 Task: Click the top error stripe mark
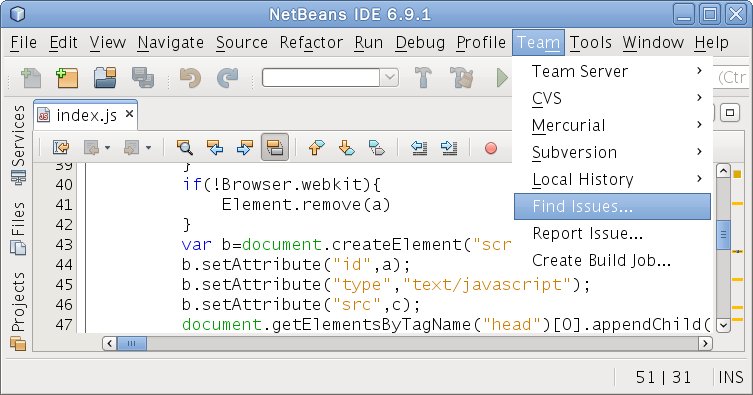pyautogui.click(x=737, y=174)
